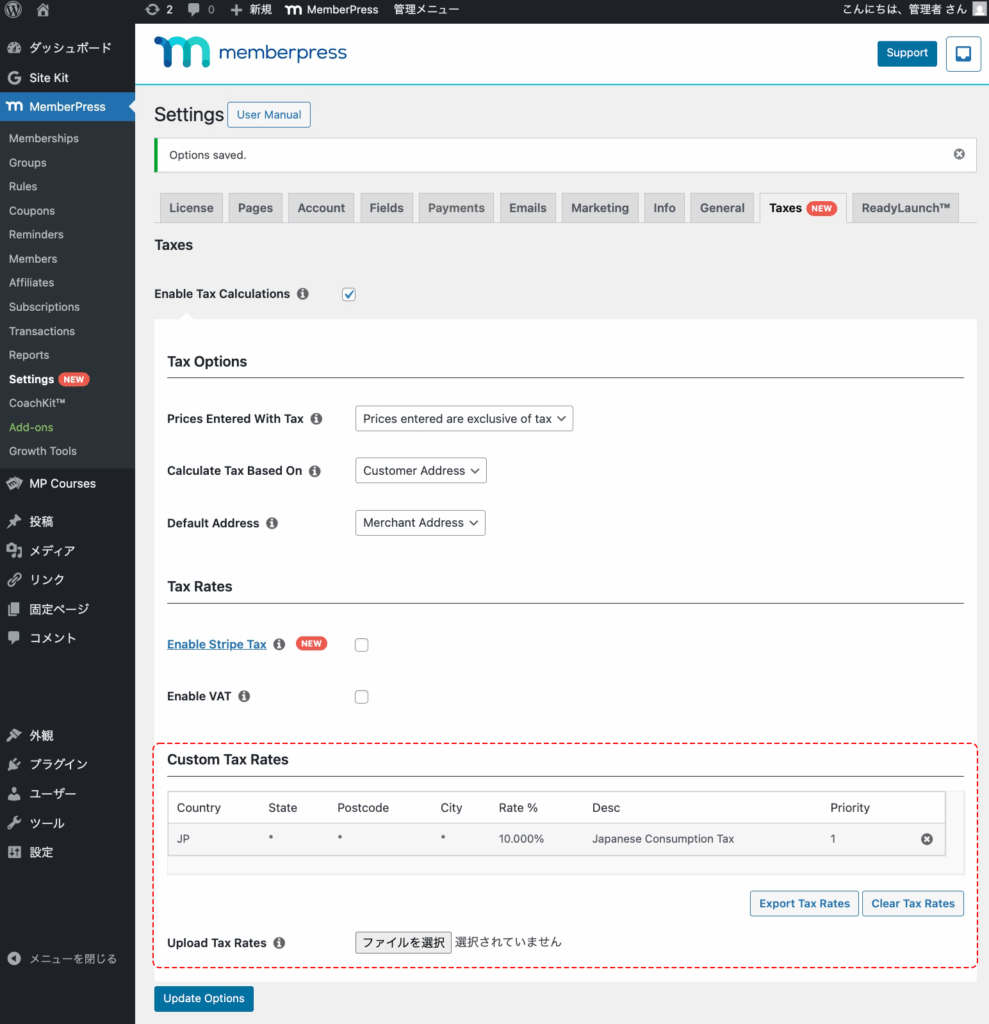Click 外観 brush icon in sidebar
Screen dimensions: 989x1024
tap(14, 735)
